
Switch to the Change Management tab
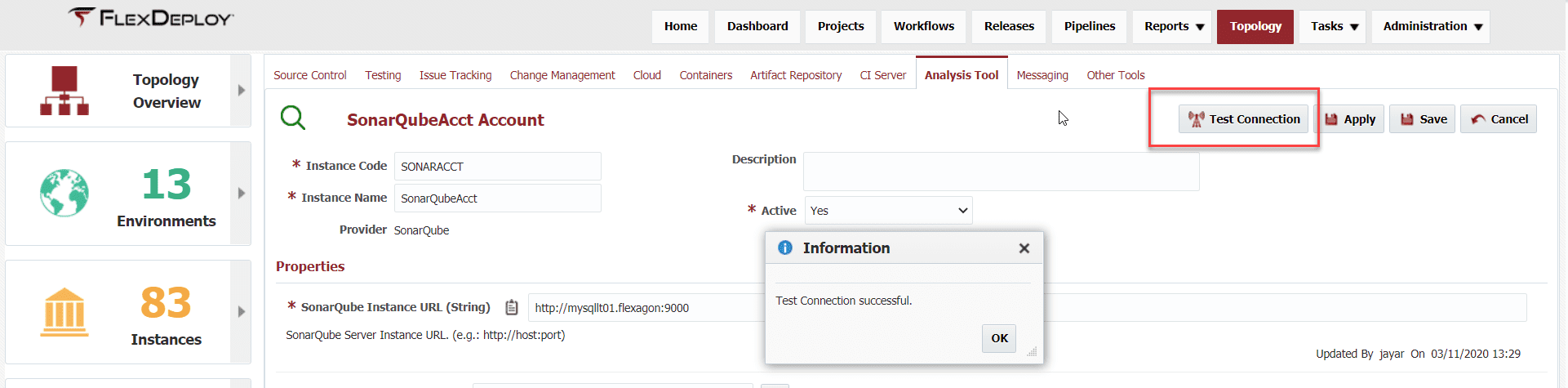[562, 75]
